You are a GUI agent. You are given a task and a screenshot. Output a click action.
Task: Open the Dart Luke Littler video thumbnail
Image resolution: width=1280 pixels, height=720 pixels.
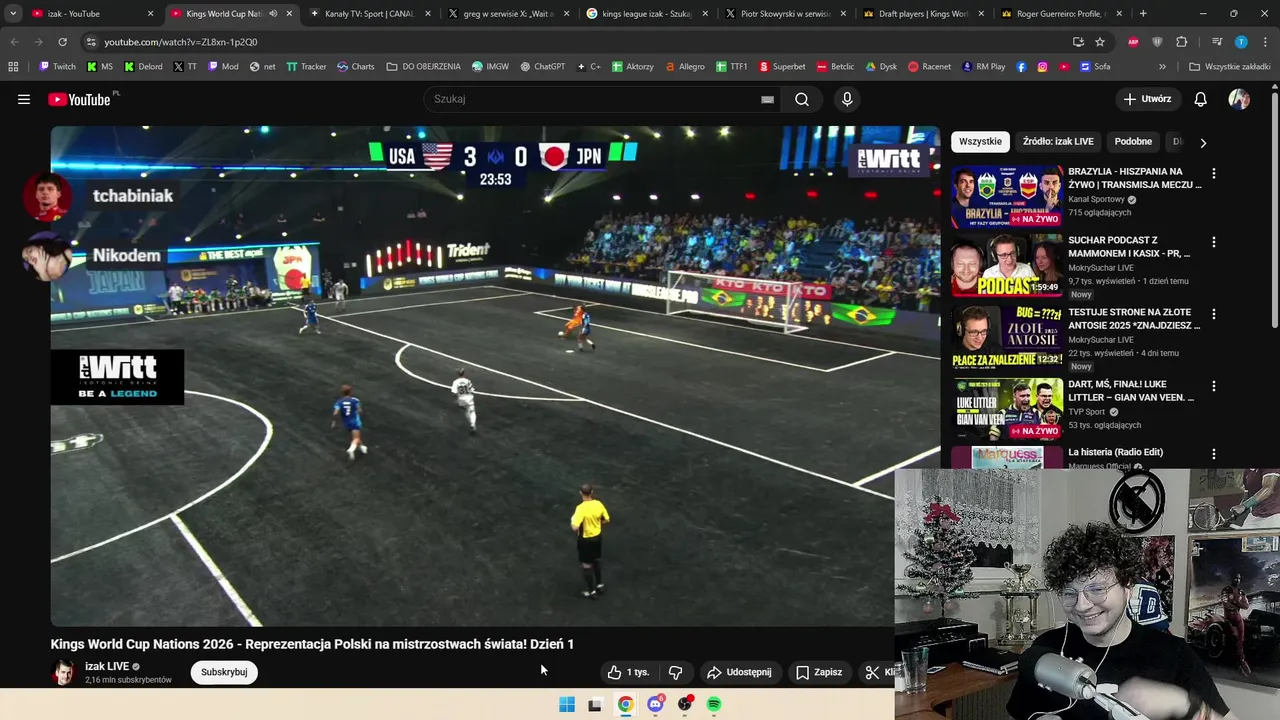coord(1007,410)
